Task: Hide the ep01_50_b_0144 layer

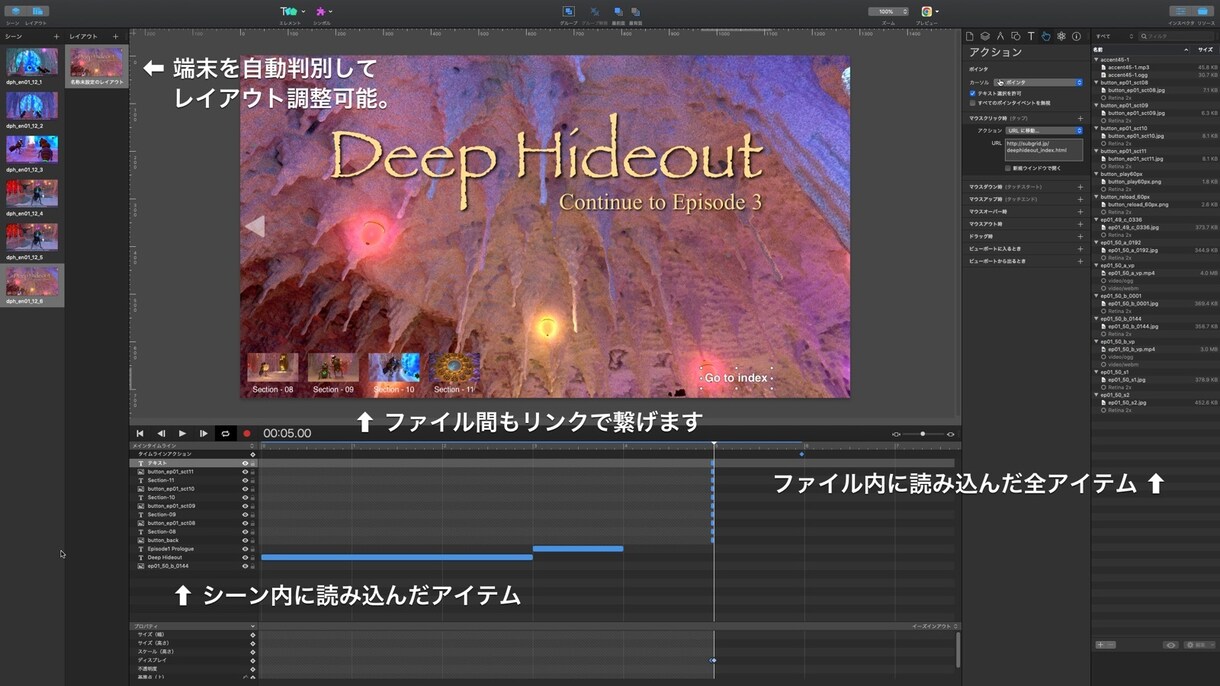Action: click(245, 566)
